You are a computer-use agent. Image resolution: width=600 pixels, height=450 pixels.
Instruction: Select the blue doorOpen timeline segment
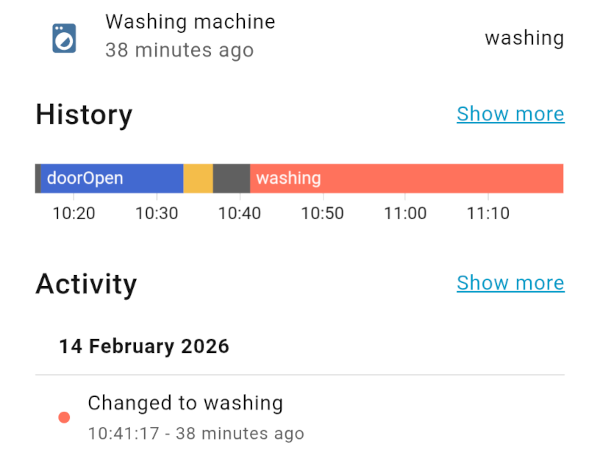(x=112, y=178)
